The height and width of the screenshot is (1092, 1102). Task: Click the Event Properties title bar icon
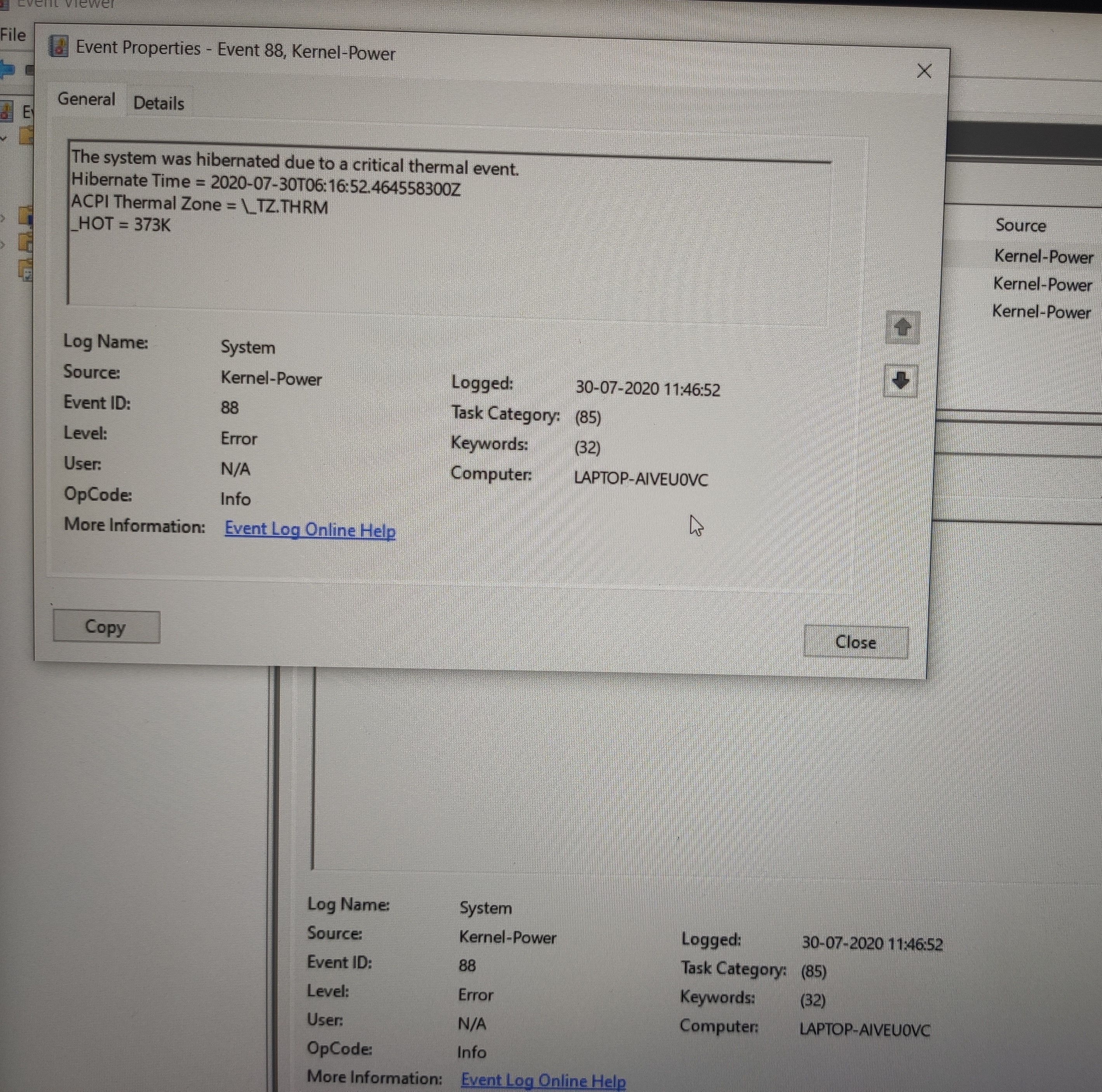[59, 47]
